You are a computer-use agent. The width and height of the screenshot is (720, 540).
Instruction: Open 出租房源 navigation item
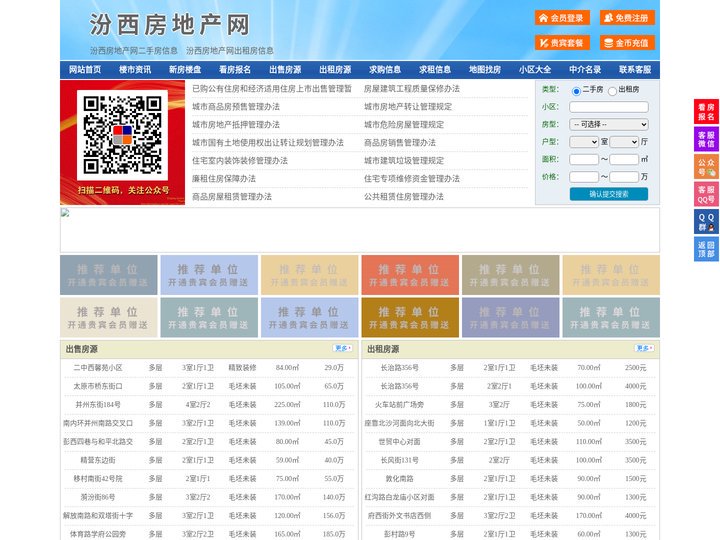coord(335,70)
